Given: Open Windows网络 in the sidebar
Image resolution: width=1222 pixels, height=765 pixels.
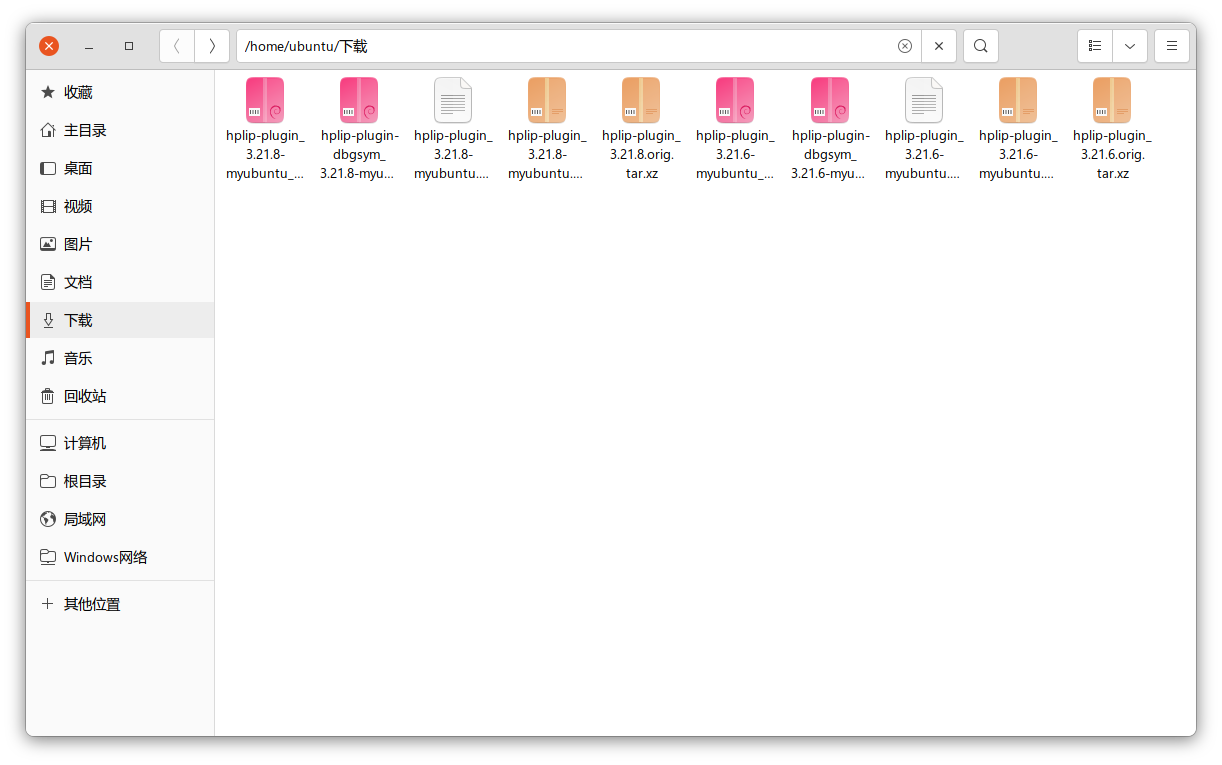Looking at the screenshot, I should point(120,557).
